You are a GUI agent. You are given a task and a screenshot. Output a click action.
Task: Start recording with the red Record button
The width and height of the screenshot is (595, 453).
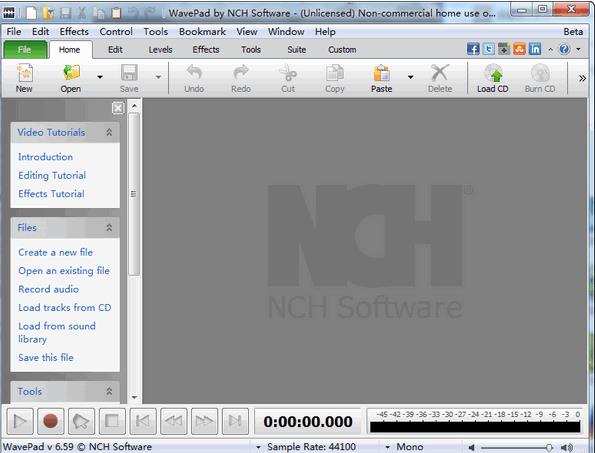tap(50, 421)
